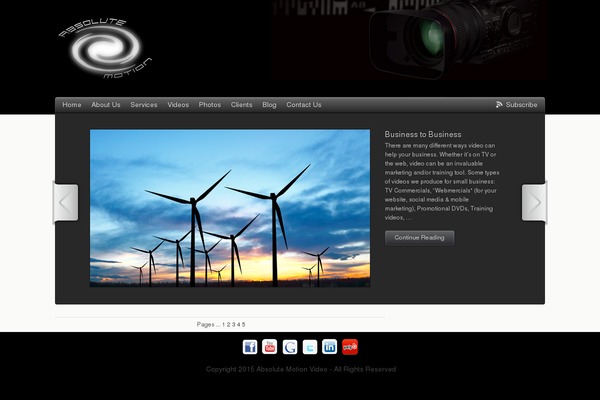
Task: Open the Twitter social icon
Action: click(310, 347)
